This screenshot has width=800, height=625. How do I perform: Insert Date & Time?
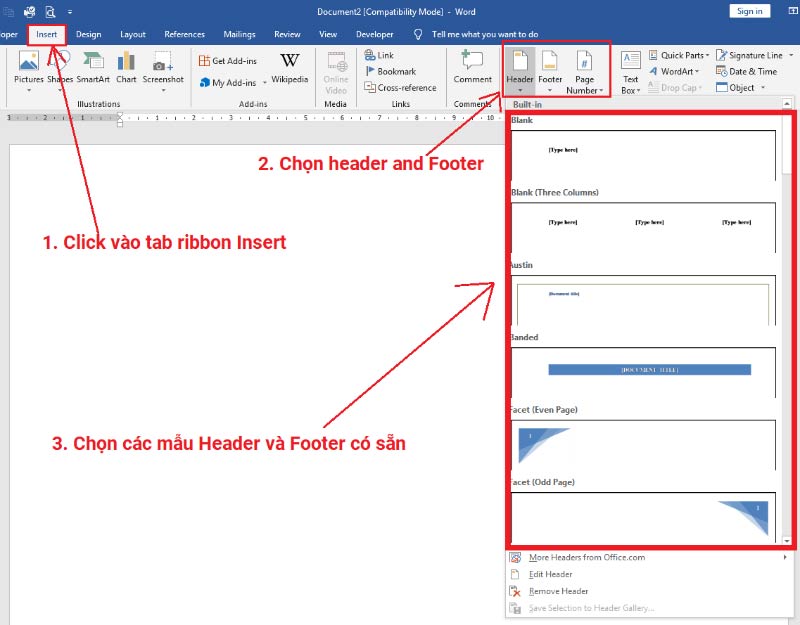(746, 71)
